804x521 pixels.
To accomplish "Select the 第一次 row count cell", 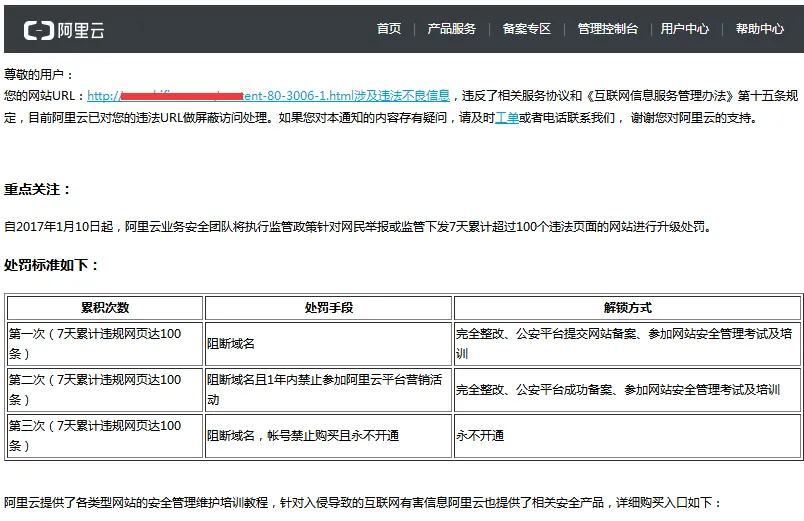I will [x=105, y=344].
